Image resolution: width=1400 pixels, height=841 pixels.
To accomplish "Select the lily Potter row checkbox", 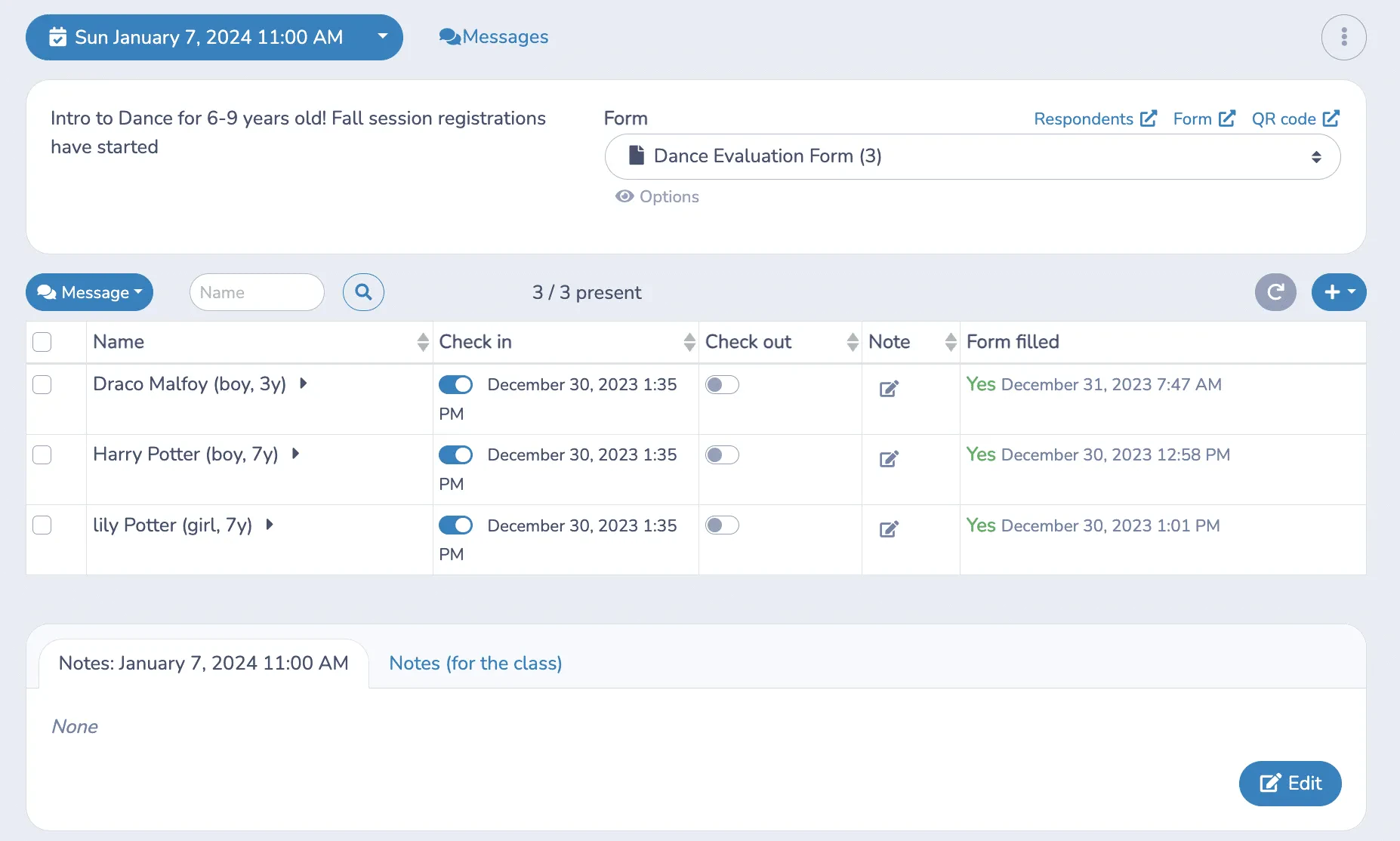I will (42, 525).
